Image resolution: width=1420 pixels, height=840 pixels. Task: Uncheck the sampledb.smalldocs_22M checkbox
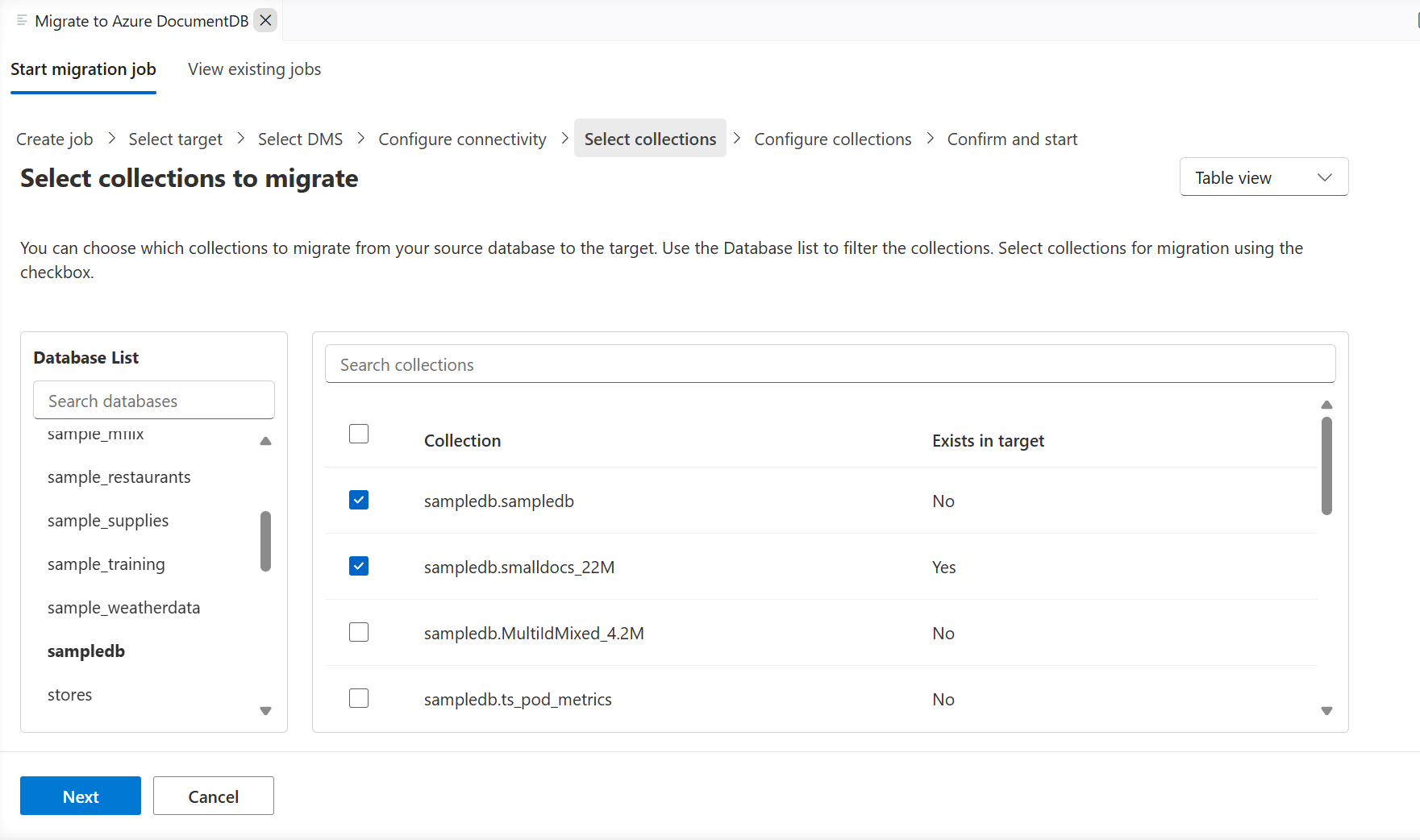[x=359, y=566]
